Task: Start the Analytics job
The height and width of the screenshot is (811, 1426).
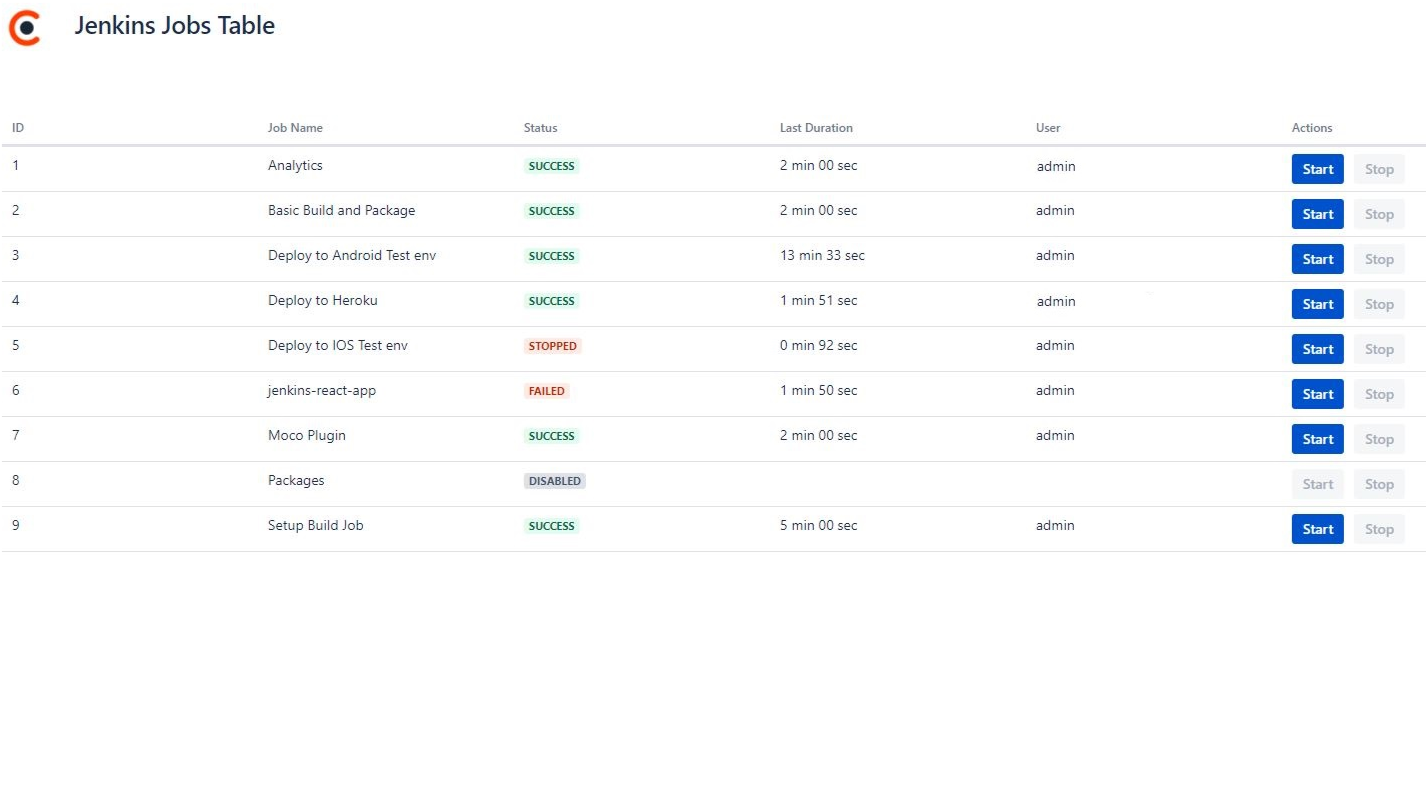Action: tap(1317, 169)
